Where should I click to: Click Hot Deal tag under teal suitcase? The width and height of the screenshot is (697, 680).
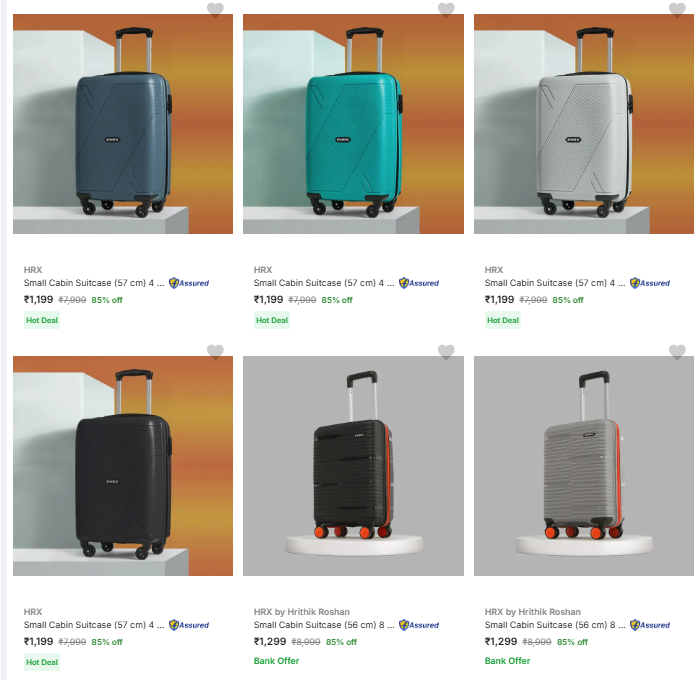[272, 320]
